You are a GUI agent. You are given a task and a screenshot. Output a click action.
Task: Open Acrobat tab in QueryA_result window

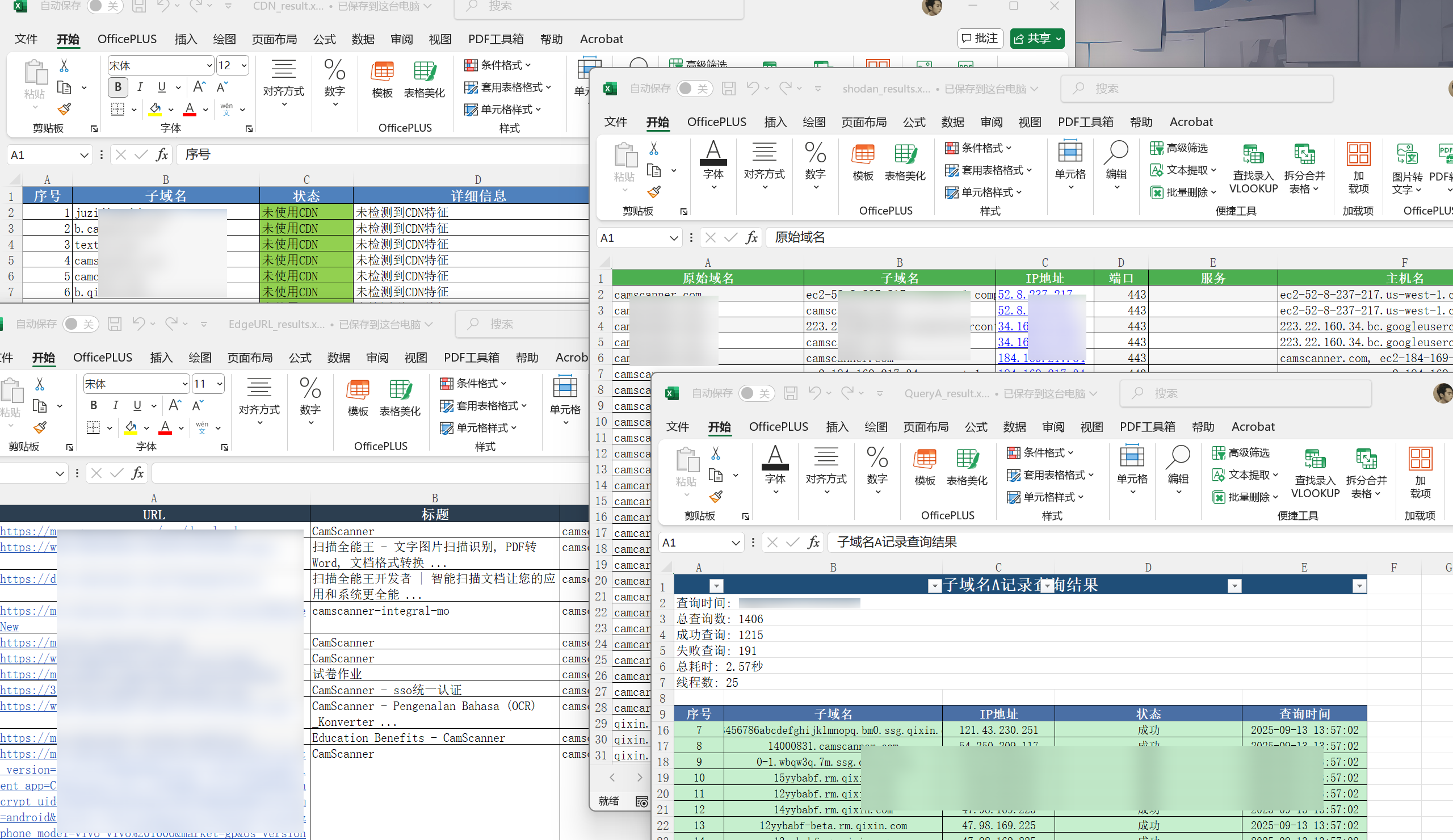[1253, 427]
